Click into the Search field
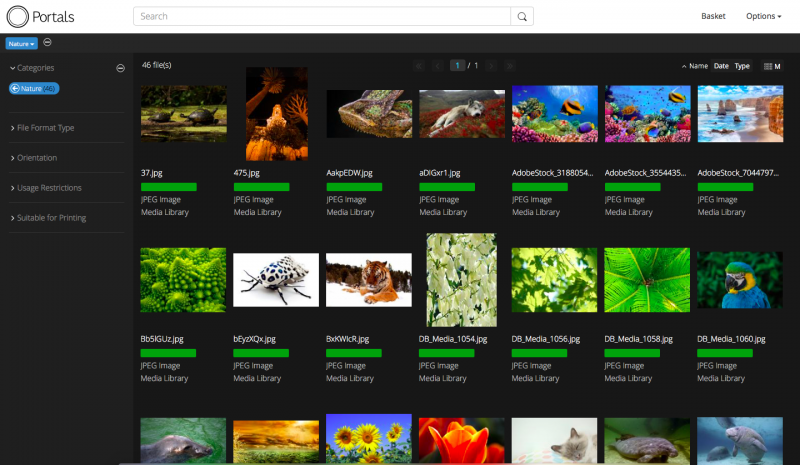800x465 pixels. [x=320, y=17]
